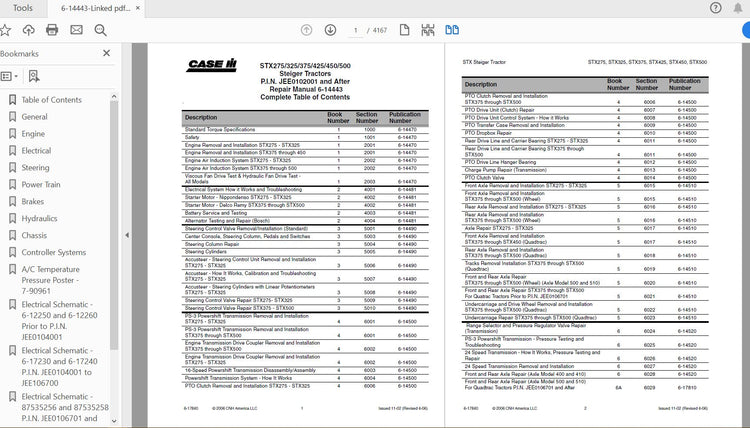Click the email envelope icon
Screen dimensions: 750x428
(77, 30)
